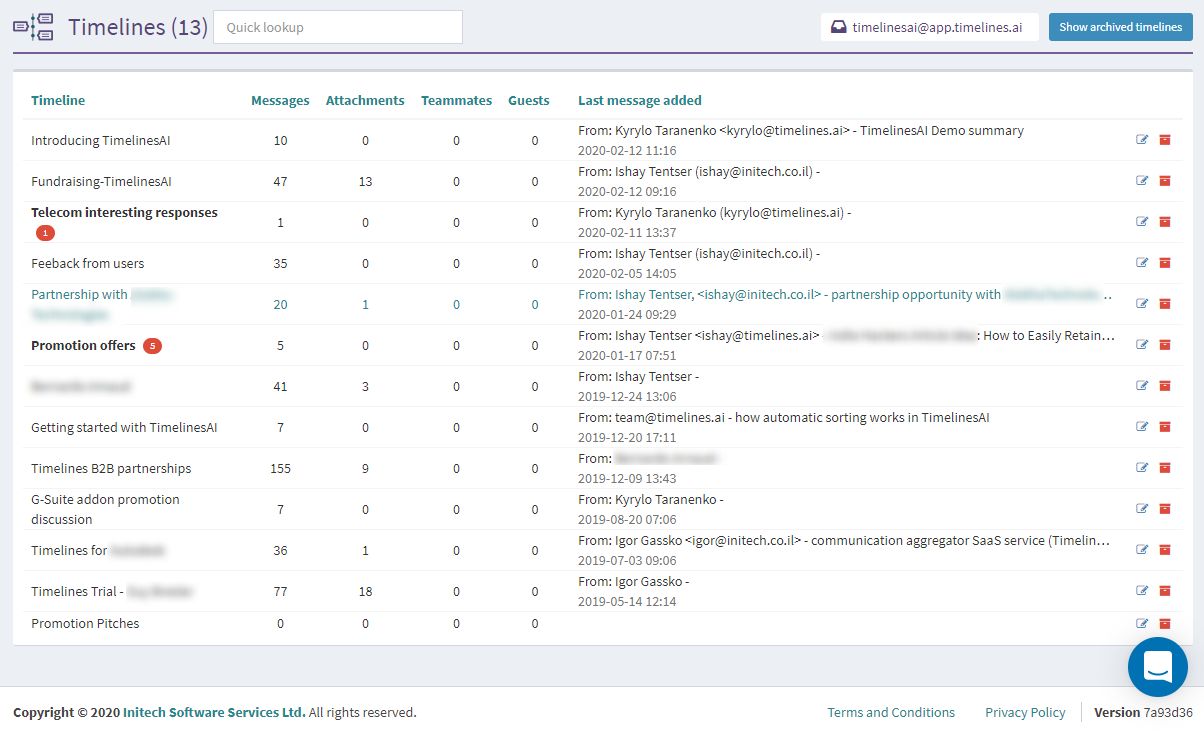This screenshot has height=732, width=1204.
Task: Click the 13 attachments count for Fundraising
Action: click(365, 181)
